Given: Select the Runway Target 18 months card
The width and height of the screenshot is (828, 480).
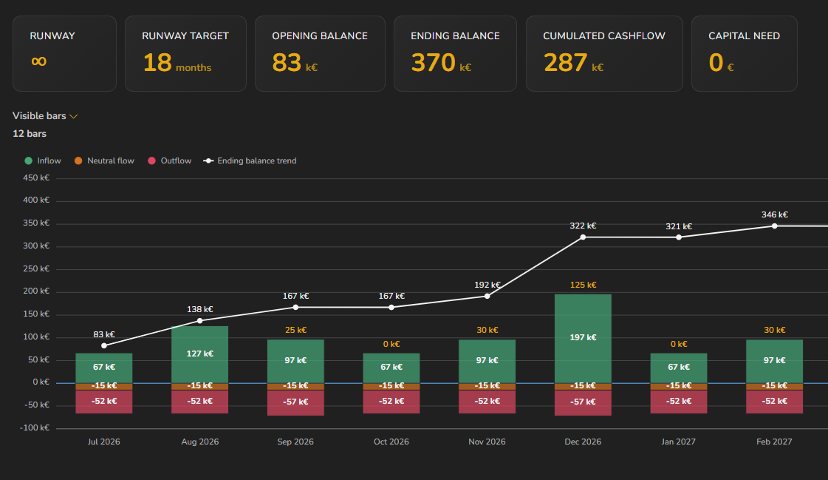Looking at the screenshot, I should pos(186,53).
